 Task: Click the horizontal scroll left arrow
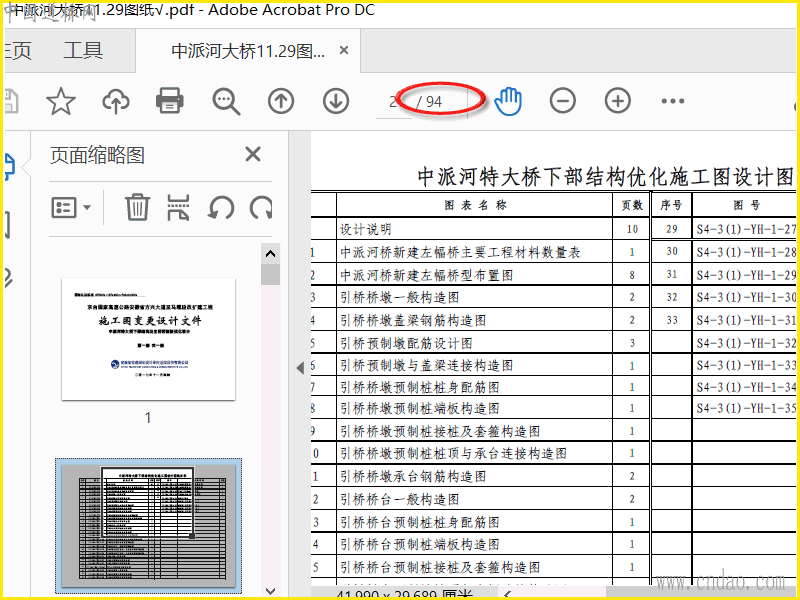[x=507, y=594]
